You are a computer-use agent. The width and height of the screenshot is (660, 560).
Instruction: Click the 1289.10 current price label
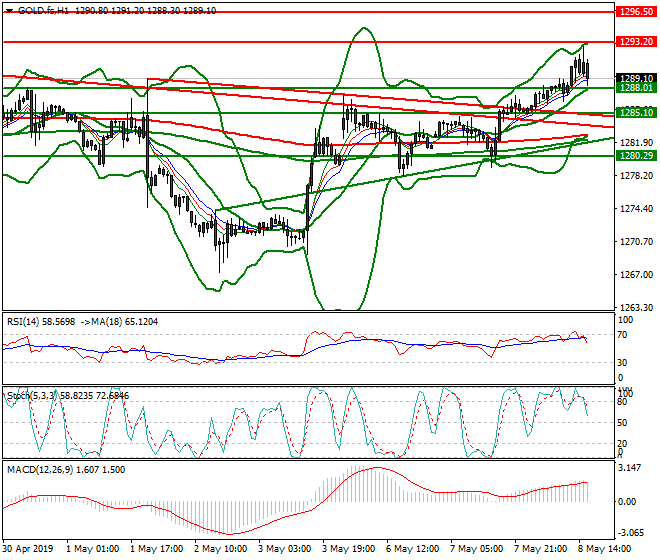(x=636, y=78)
